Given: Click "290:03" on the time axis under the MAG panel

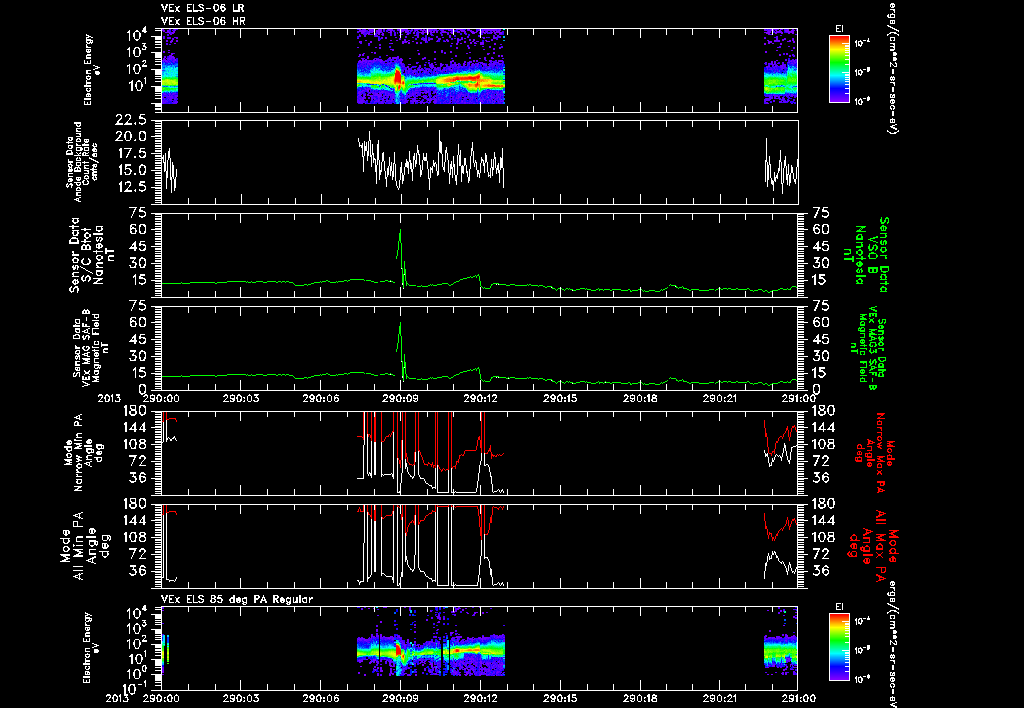Looking at the screenshot, I should [x=241, y=398].
